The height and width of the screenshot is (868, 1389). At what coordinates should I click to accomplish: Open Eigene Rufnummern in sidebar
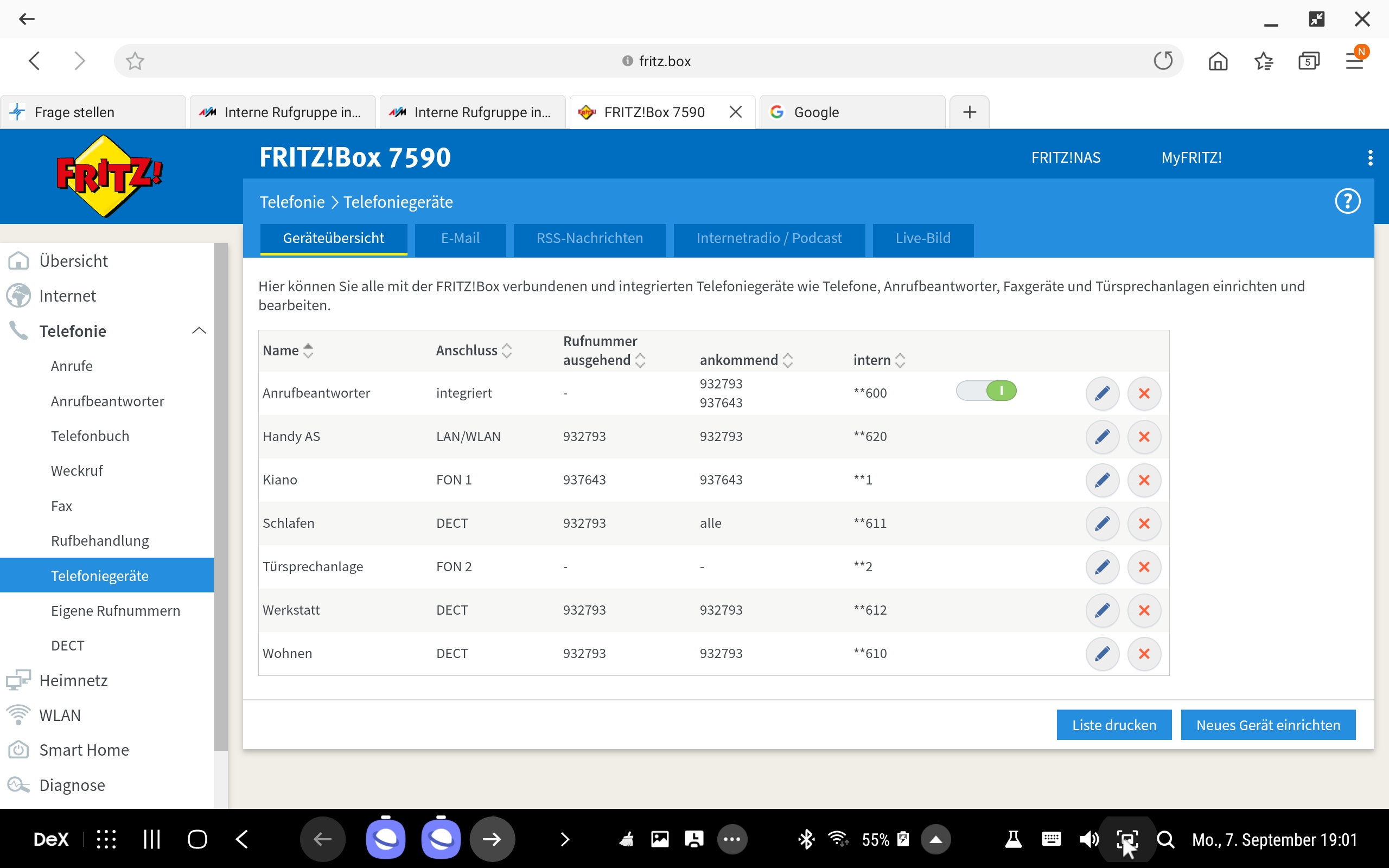point(116,611)
